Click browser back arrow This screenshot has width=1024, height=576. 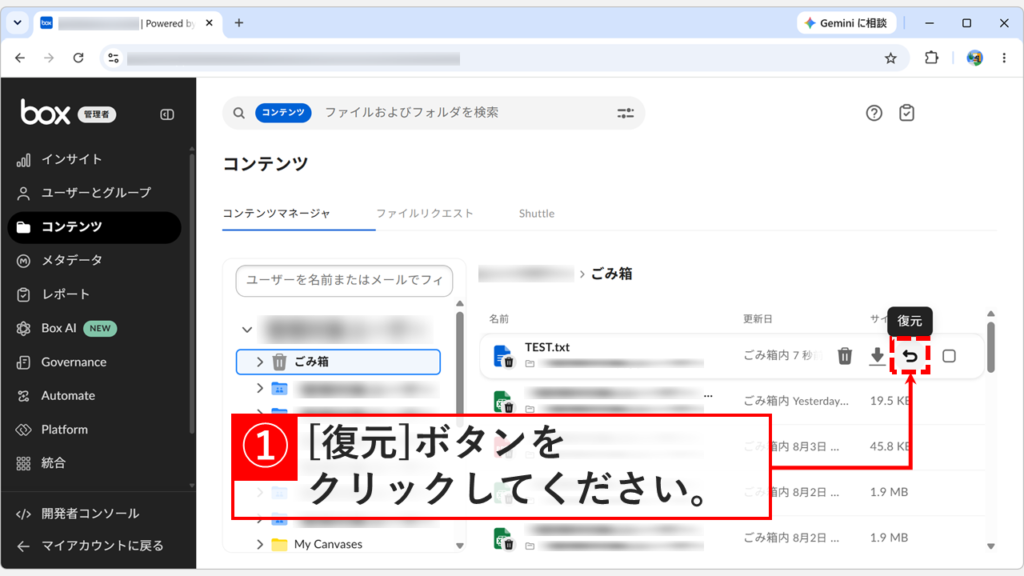coord(20,58)
